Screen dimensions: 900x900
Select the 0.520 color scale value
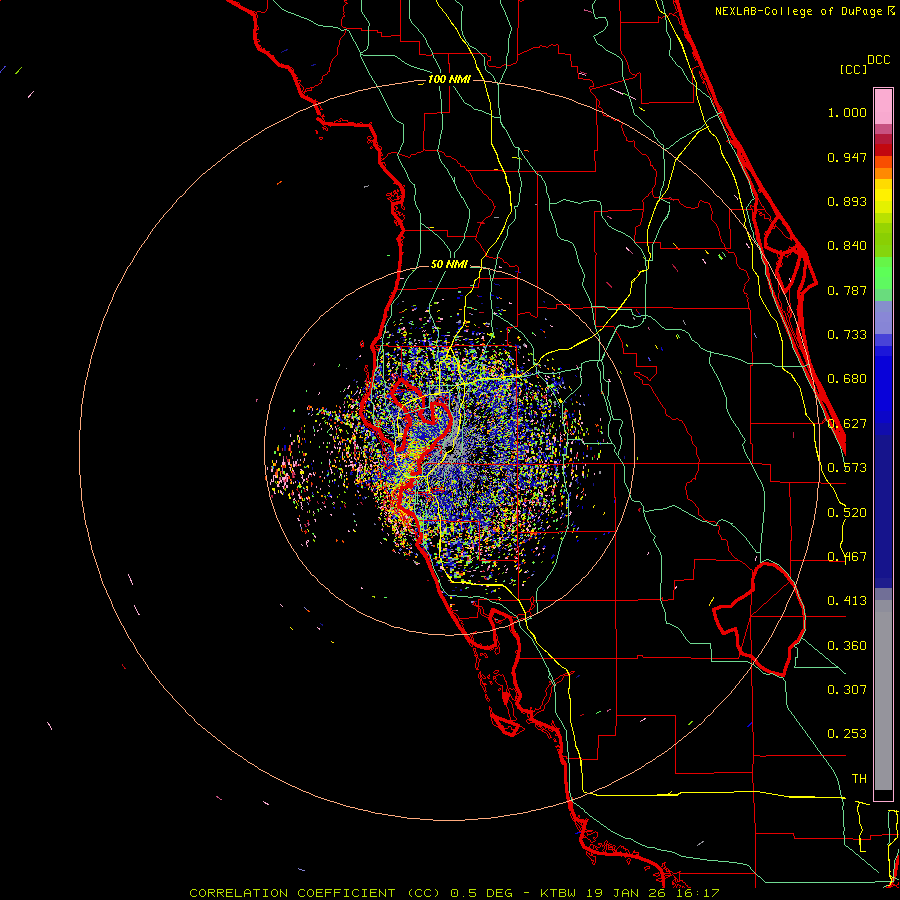click(847, 513)
